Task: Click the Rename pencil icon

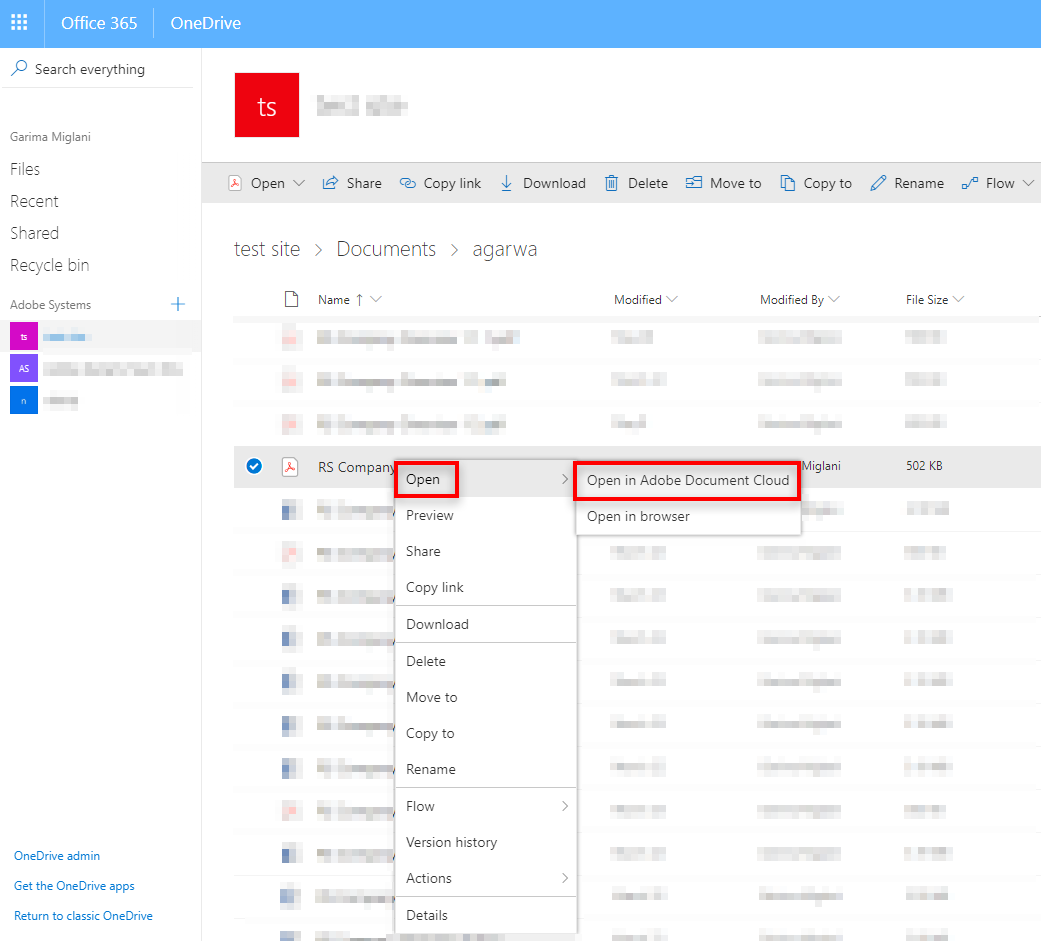Action: [878, 183]
